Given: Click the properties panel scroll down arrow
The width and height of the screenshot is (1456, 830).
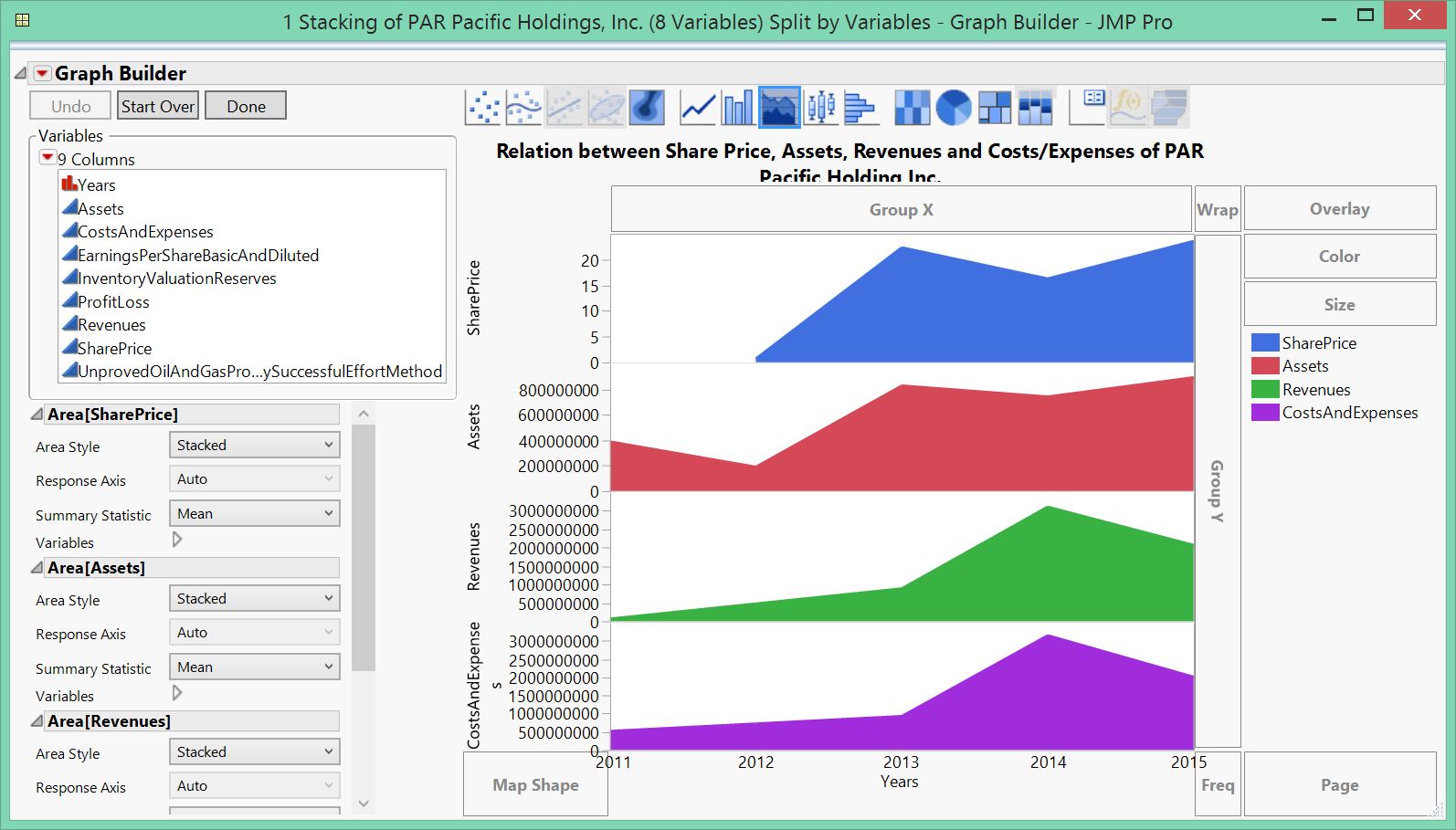Looking at the screenshot, I should tap(364, 804).
